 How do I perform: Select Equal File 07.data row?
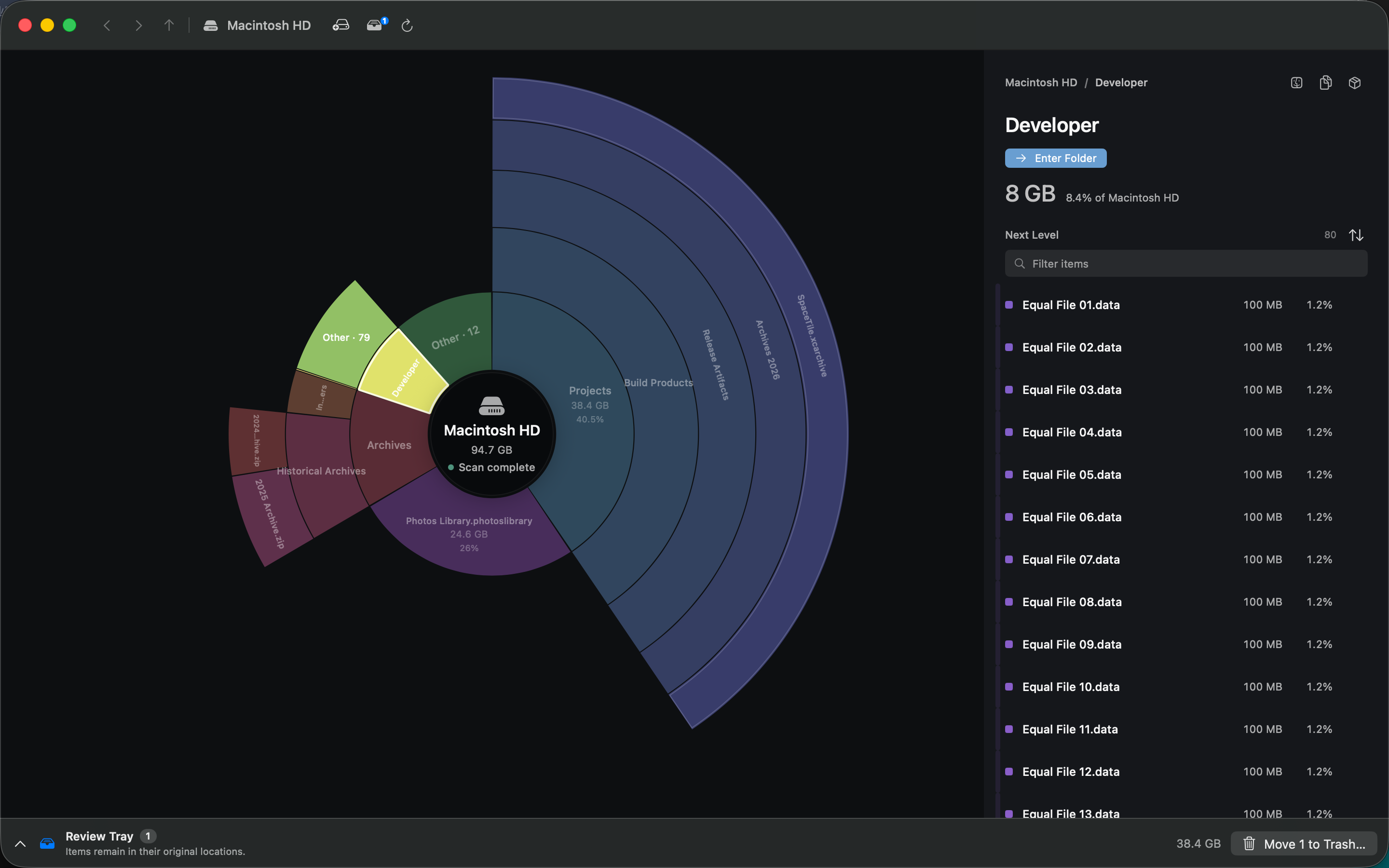1186,560
